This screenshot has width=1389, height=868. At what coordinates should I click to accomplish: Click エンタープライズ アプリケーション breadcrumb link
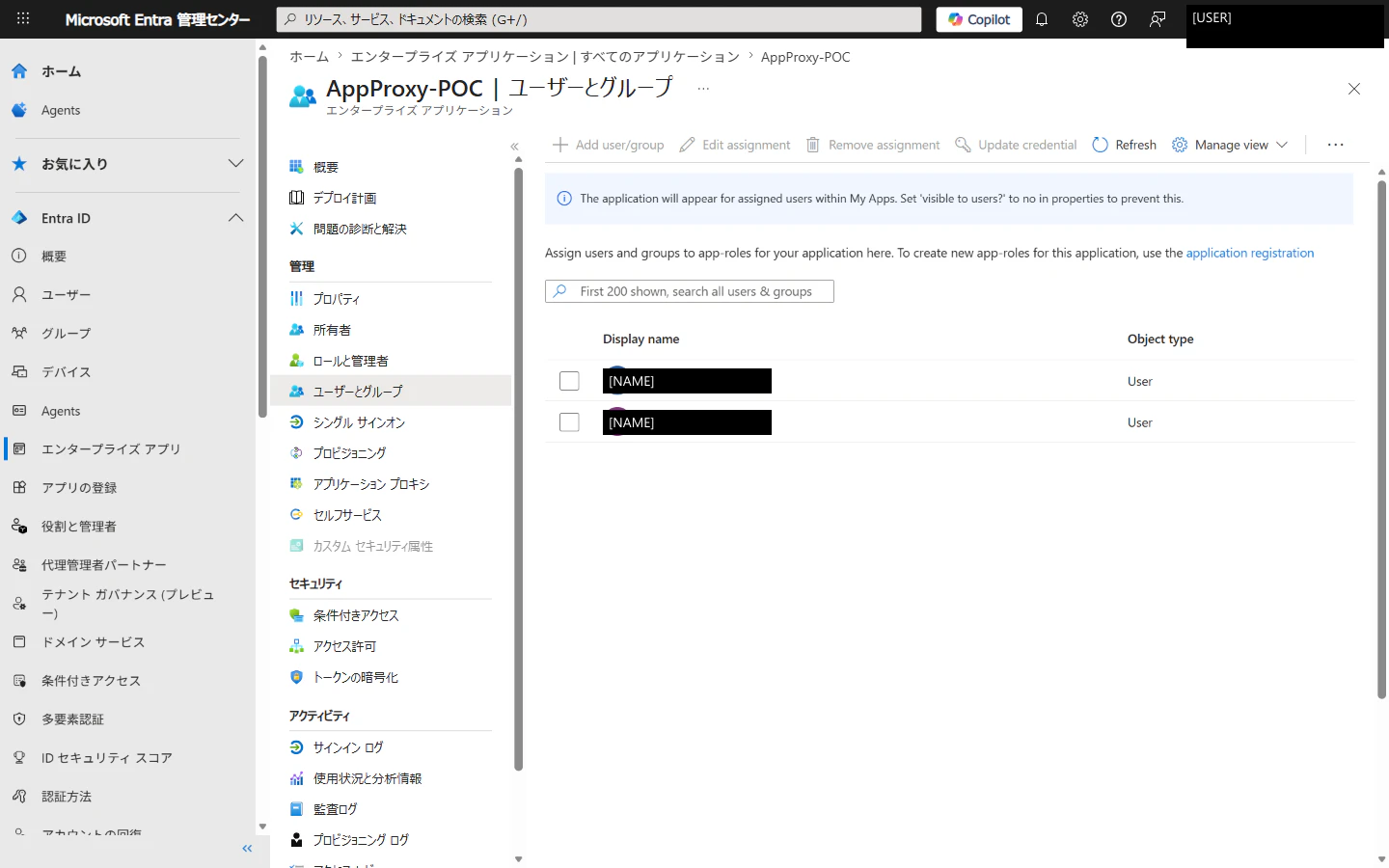(x=545, y=57)
